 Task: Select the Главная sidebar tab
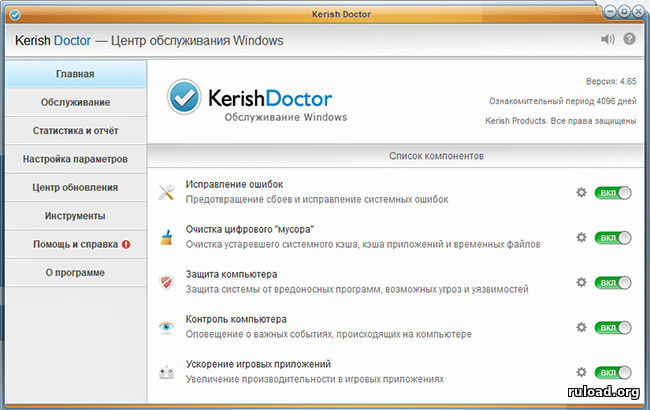coord(76,74)
